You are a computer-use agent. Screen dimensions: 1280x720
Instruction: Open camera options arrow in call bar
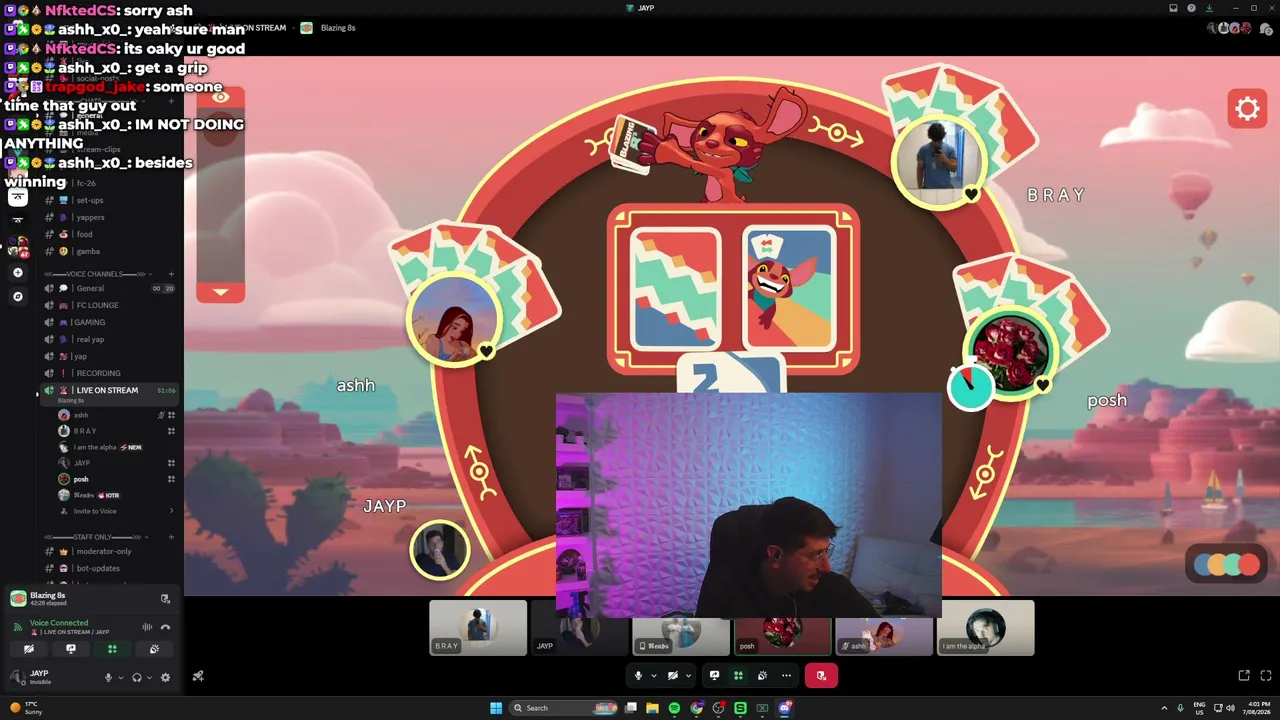pos(688,676)
